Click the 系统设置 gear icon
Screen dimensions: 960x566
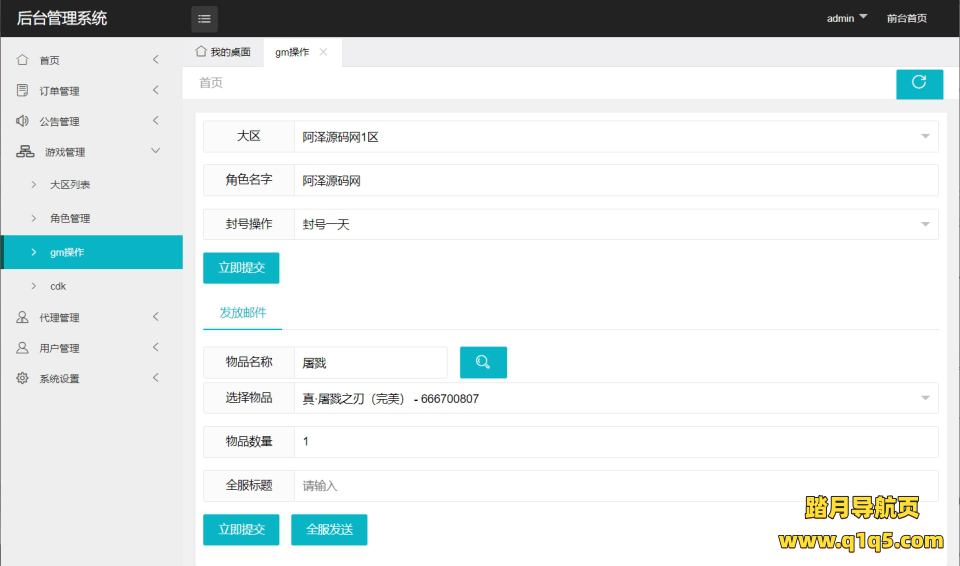coord(23,379)
